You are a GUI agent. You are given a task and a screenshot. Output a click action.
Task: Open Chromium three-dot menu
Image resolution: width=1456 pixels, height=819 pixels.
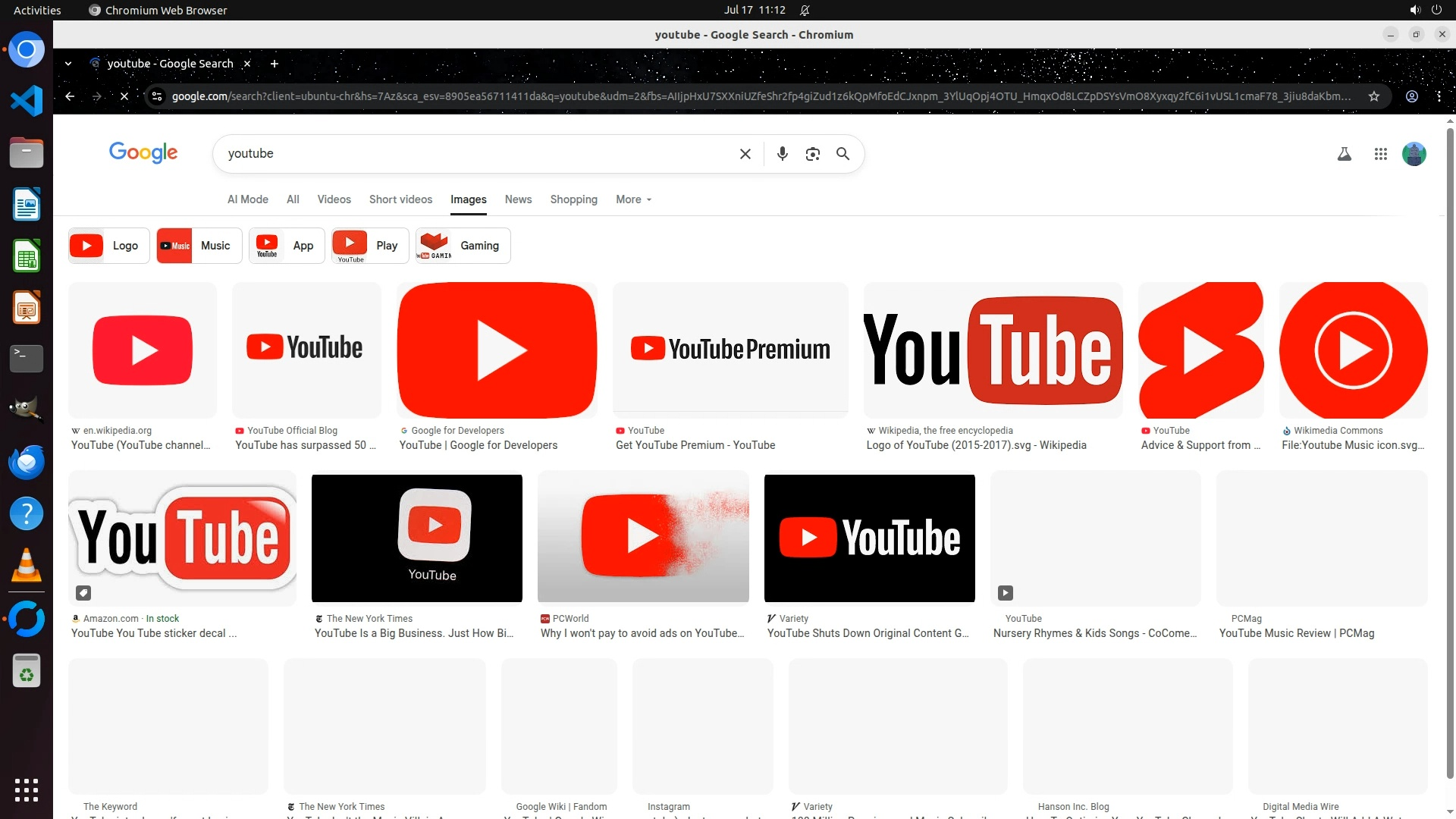(x=1439, y=96)
